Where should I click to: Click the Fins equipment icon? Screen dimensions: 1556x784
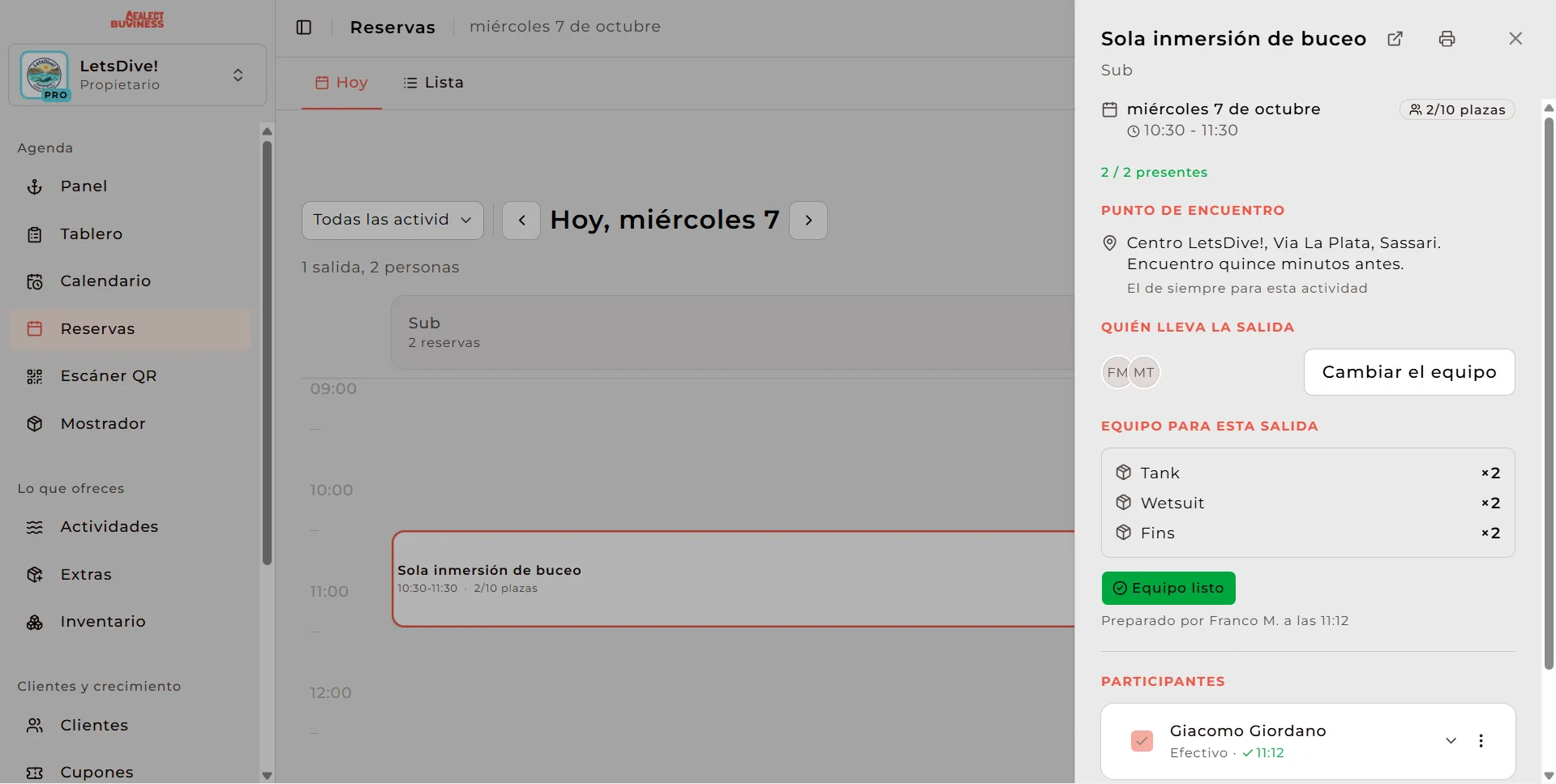[1124, 533]
